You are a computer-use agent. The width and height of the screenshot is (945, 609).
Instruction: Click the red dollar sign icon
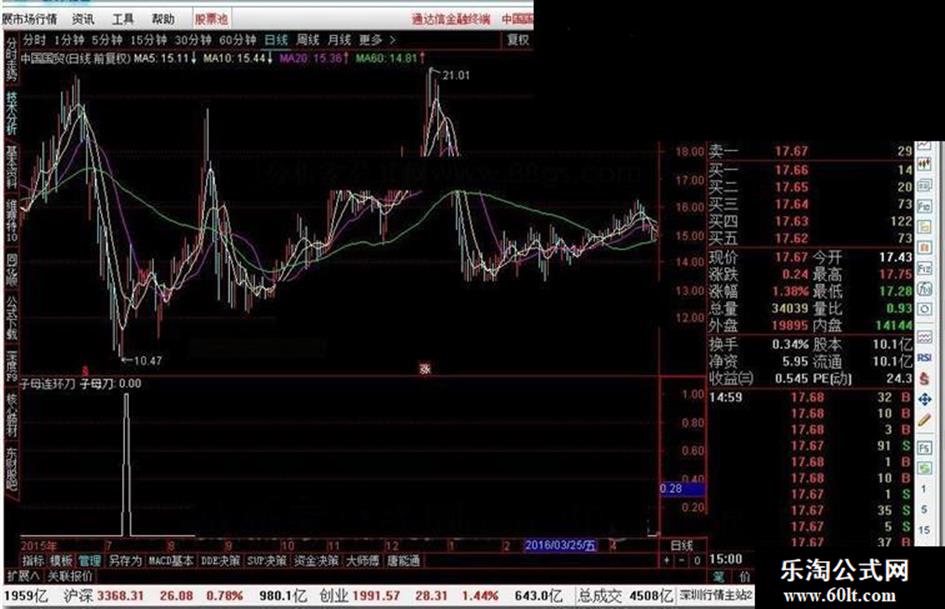(923, 379)
